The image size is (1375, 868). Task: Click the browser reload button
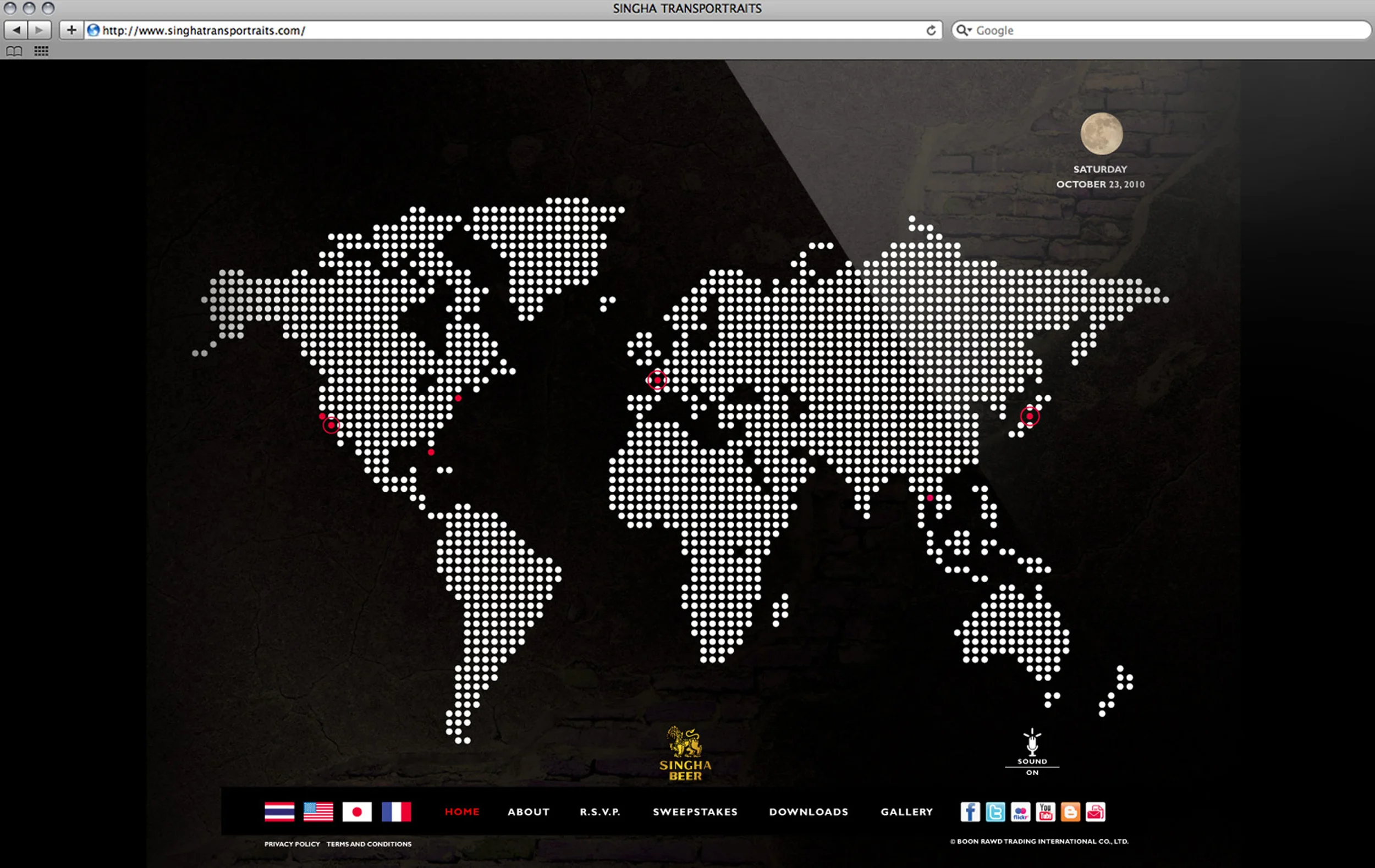tap(931, 30)
